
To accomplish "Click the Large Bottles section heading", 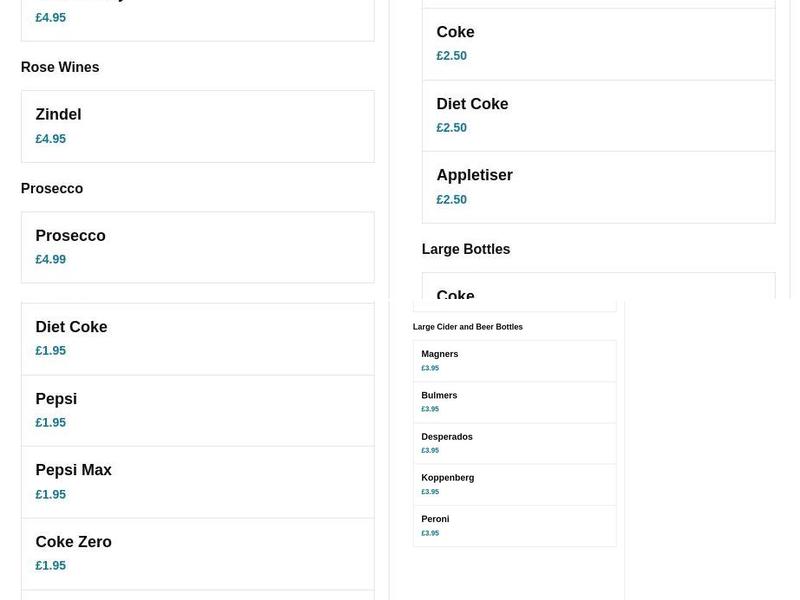I will click(466, 250).
